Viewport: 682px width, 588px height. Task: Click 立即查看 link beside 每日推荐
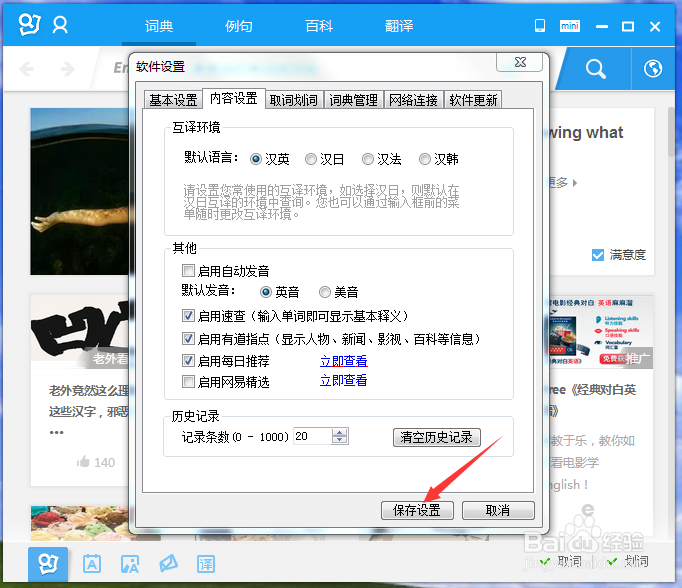[x=344, y=361]
